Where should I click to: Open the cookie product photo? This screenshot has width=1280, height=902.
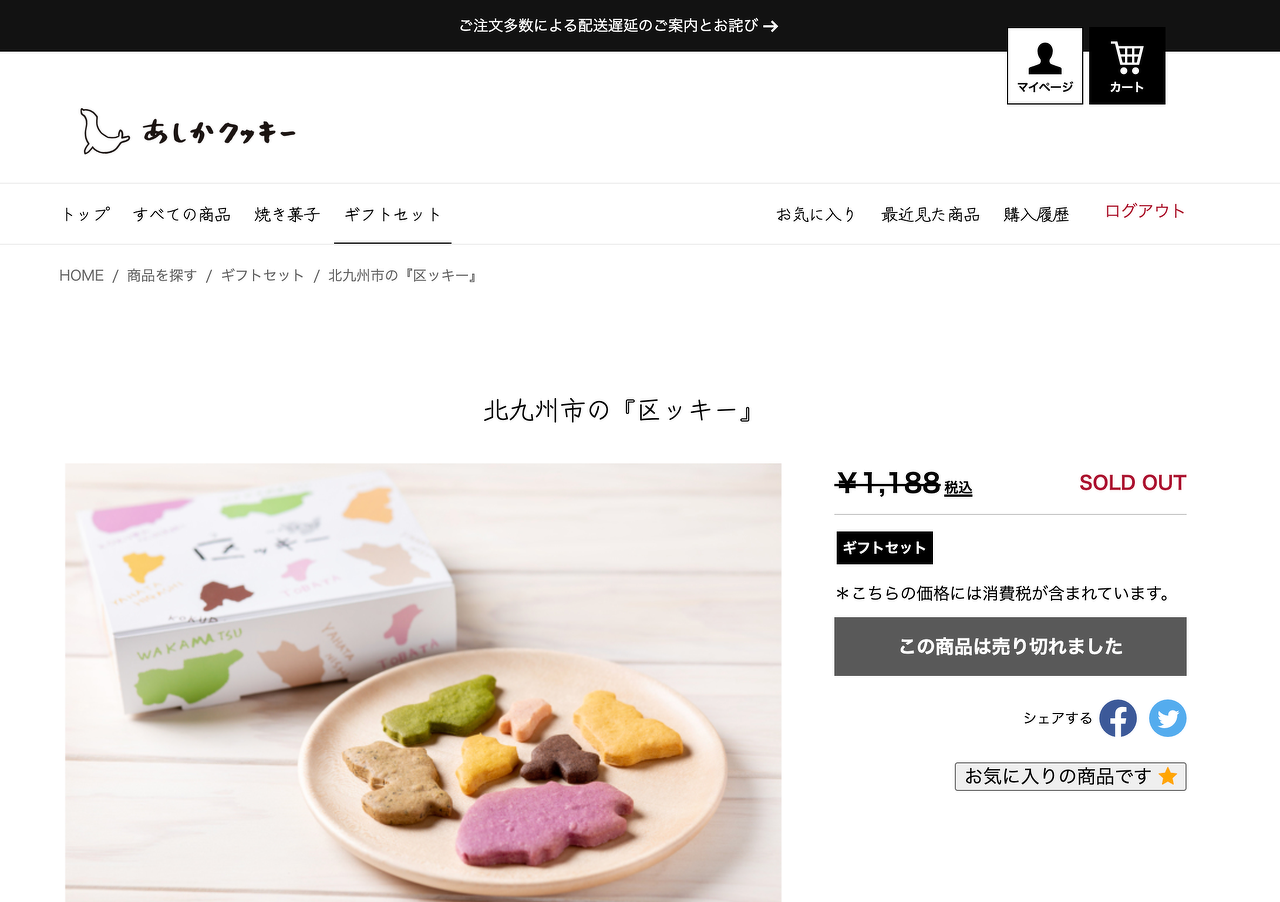423,682
